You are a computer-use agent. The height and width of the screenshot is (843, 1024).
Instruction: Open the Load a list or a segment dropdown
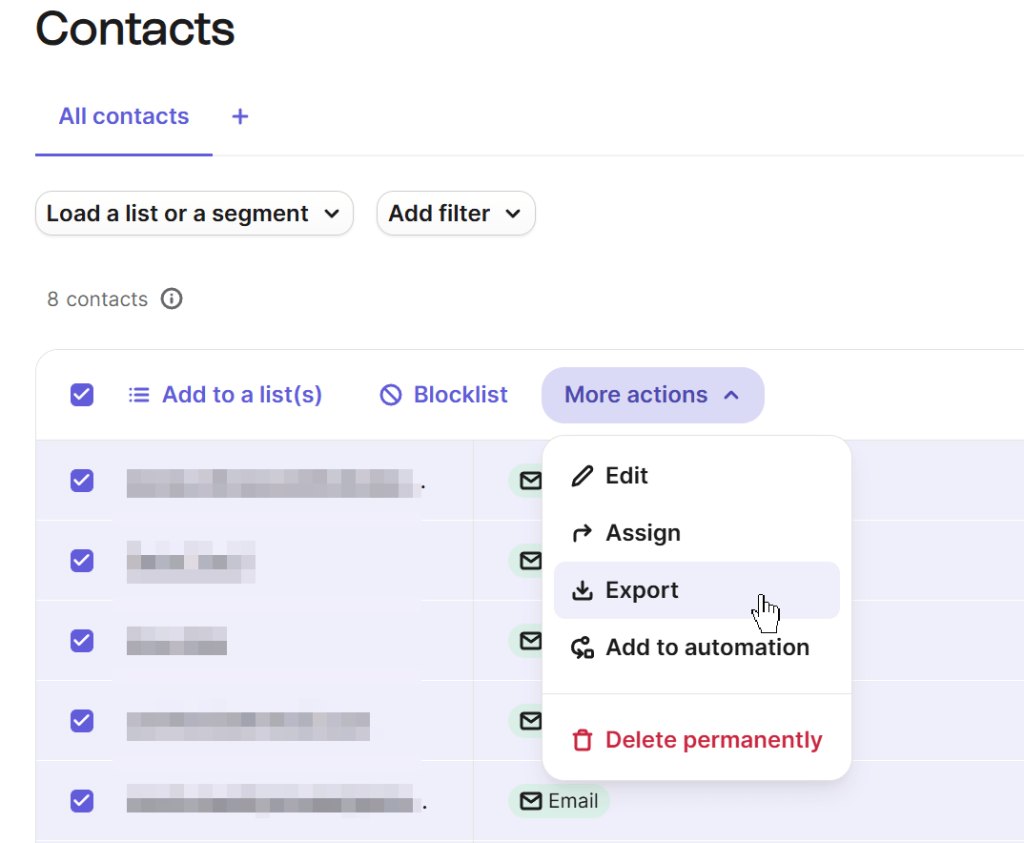point(194,213)
